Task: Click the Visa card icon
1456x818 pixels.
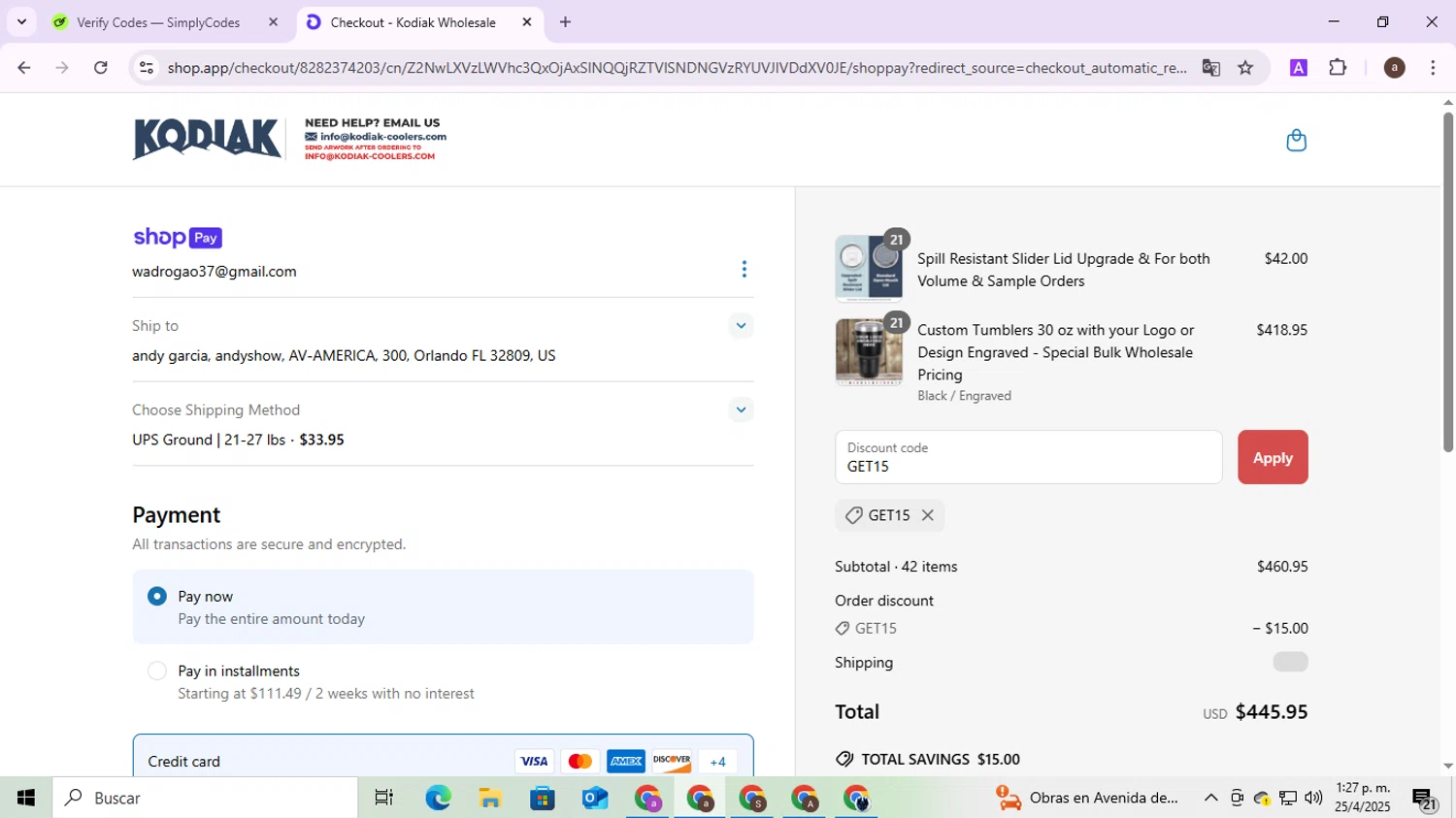Action: pyautogui.click(x=534, y=762)
